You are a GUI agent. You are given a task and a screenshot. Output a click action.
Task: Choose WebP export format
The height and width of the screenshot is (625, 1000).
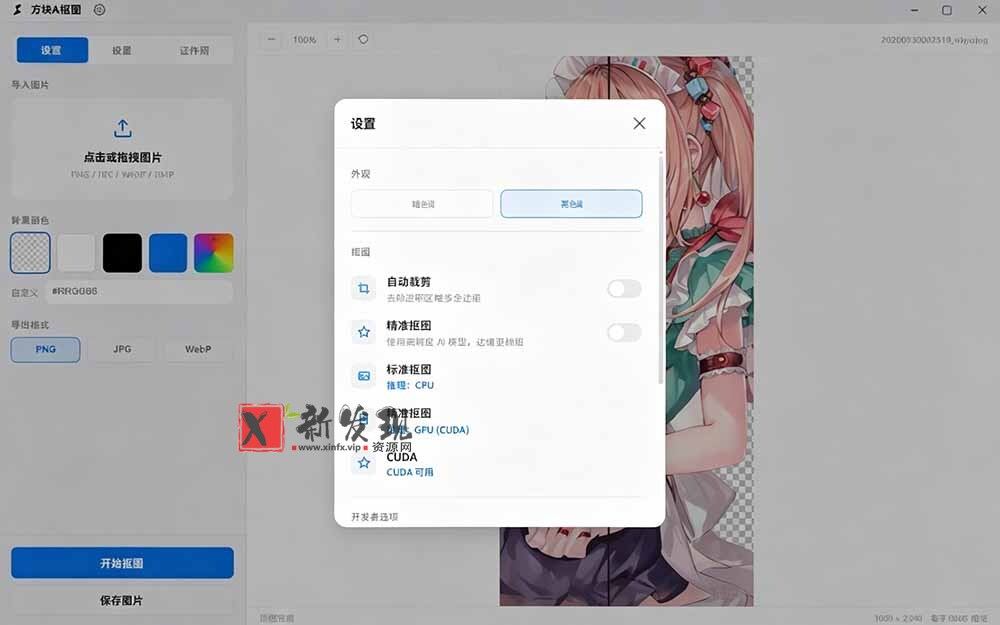point(198,349)
